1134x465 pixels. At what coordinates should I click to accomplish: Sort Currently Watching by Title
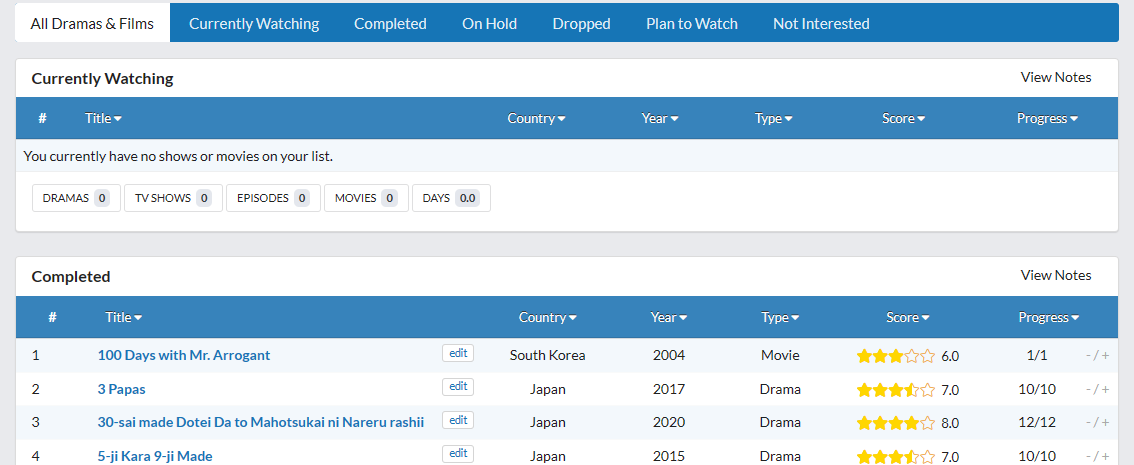coord(103,119)
